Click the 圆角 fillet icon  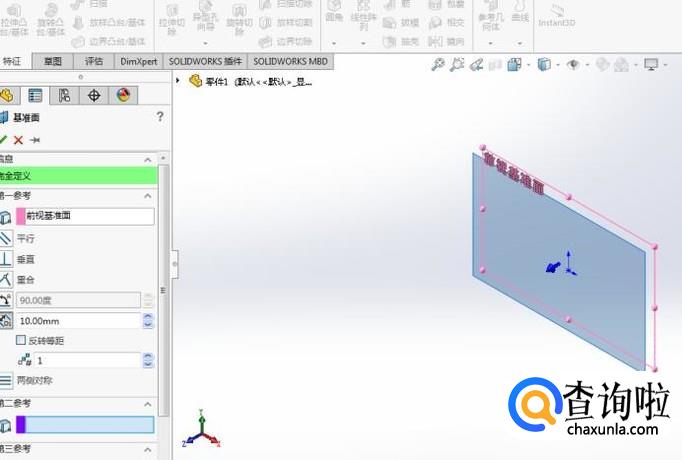tap(334, 12)
